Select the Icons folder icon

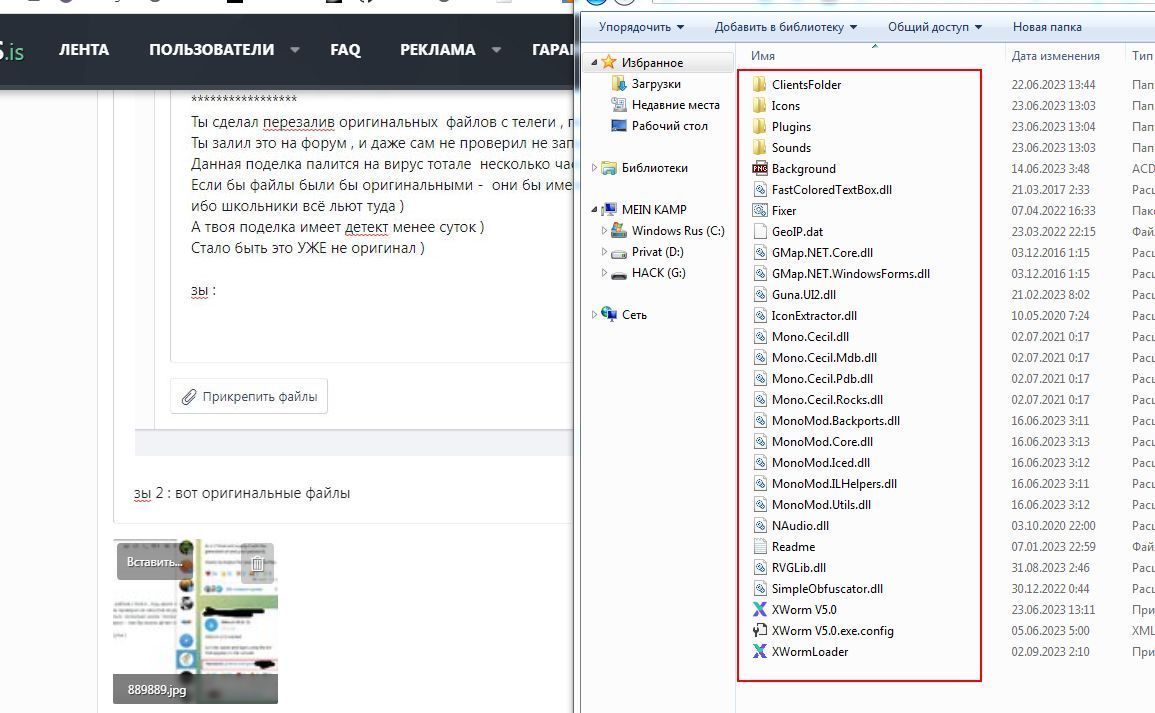(x=759, y=105)
